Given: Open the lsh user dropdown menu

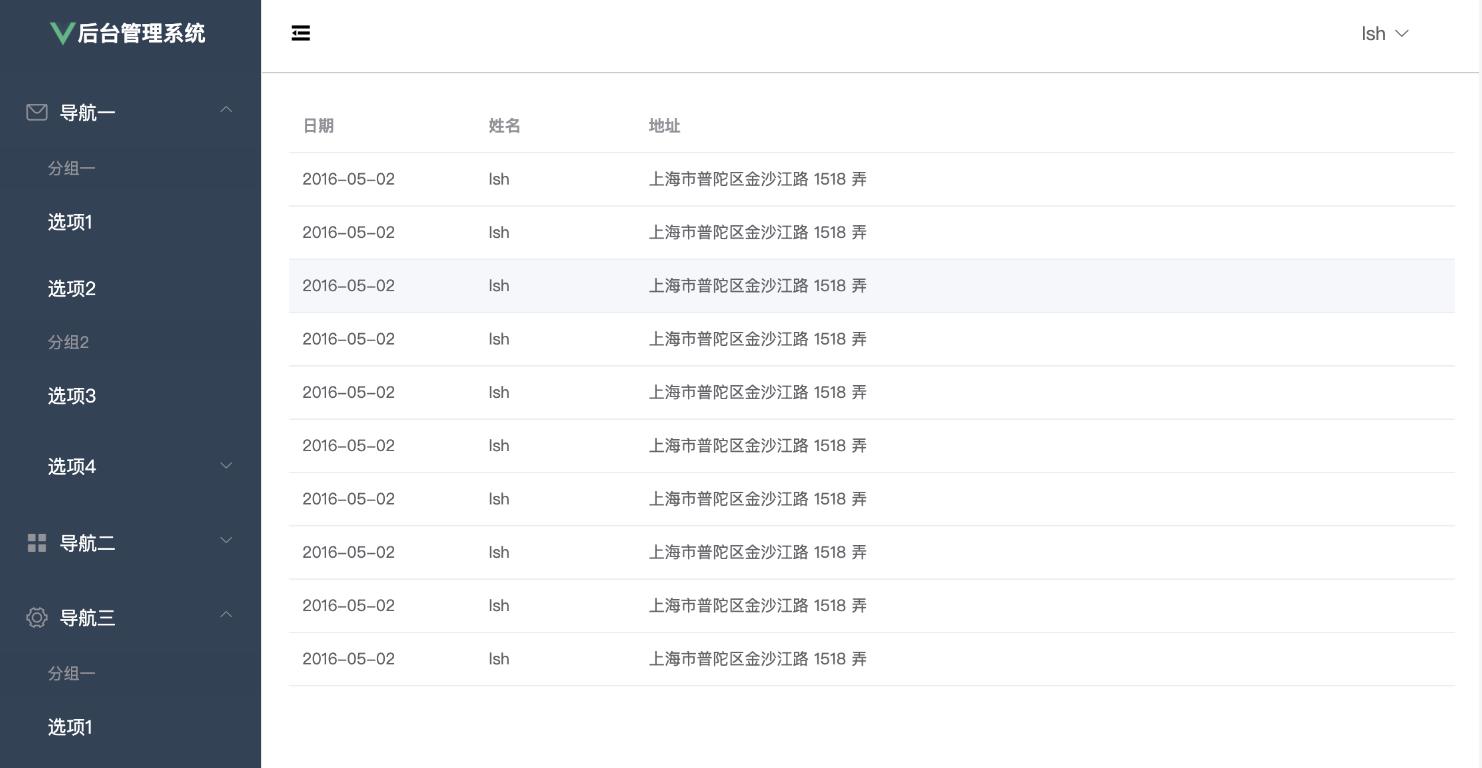Looking at the screenshot, I should 1385,34.
